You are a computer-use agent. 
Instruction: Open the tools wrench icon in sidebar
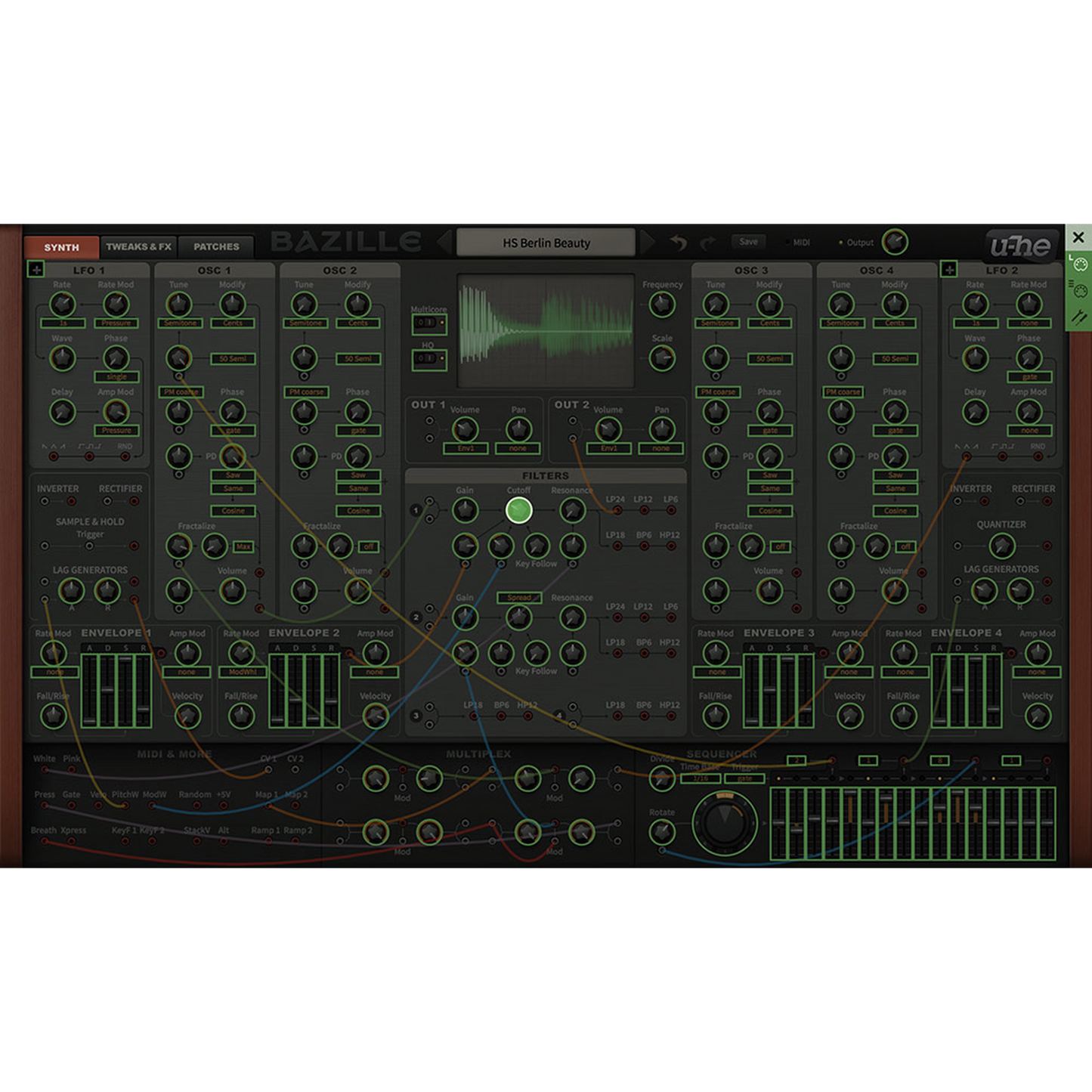tap(1078, 317)
